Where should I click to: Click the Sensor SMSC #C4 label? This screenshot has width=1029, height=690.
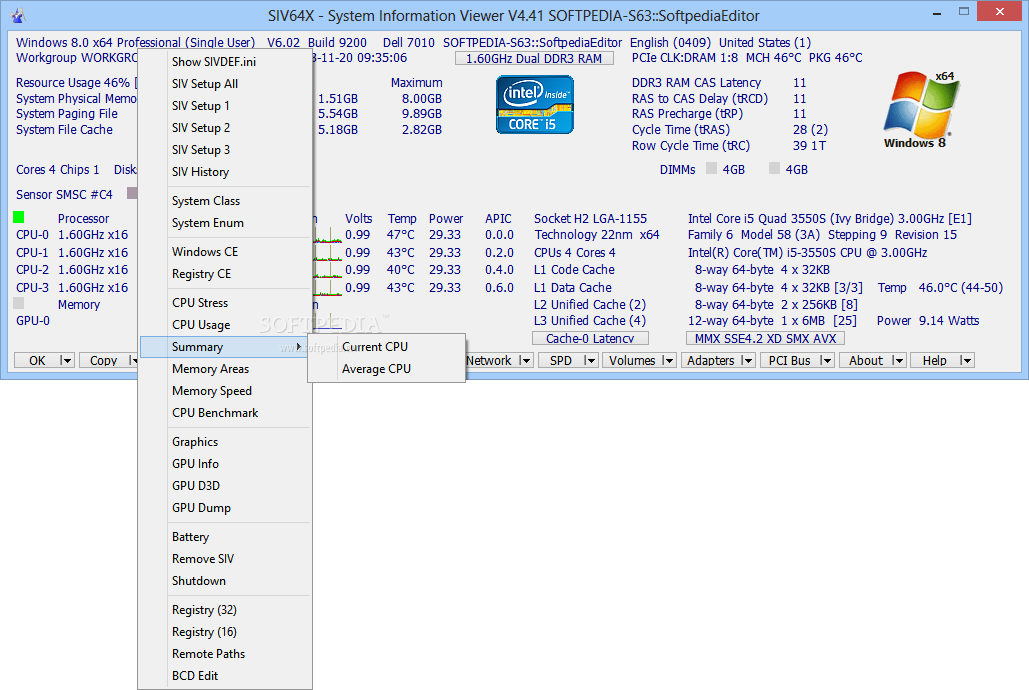[64, 194]
